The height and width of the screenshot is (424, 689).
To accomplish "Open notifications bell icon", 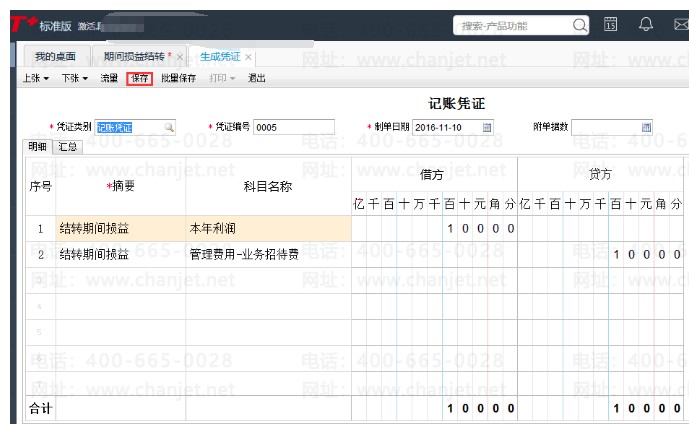I will click(x=645, y=24).
